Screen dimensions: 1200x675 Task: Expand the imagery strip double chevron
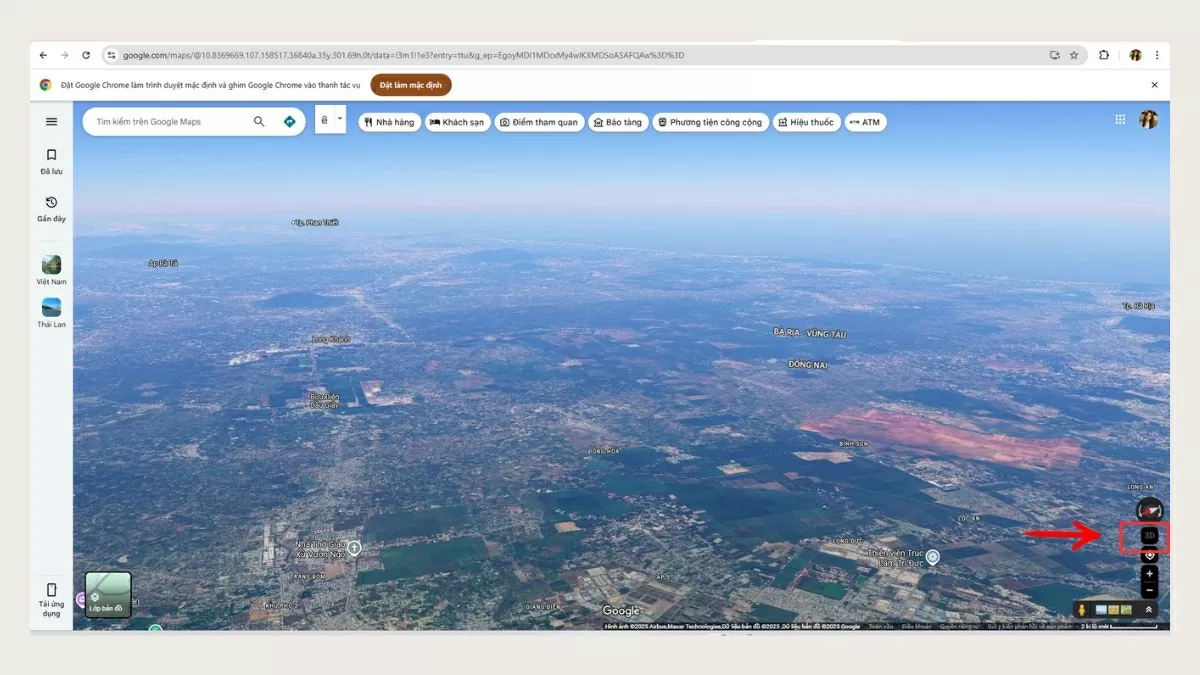[x=1149, y=609]
